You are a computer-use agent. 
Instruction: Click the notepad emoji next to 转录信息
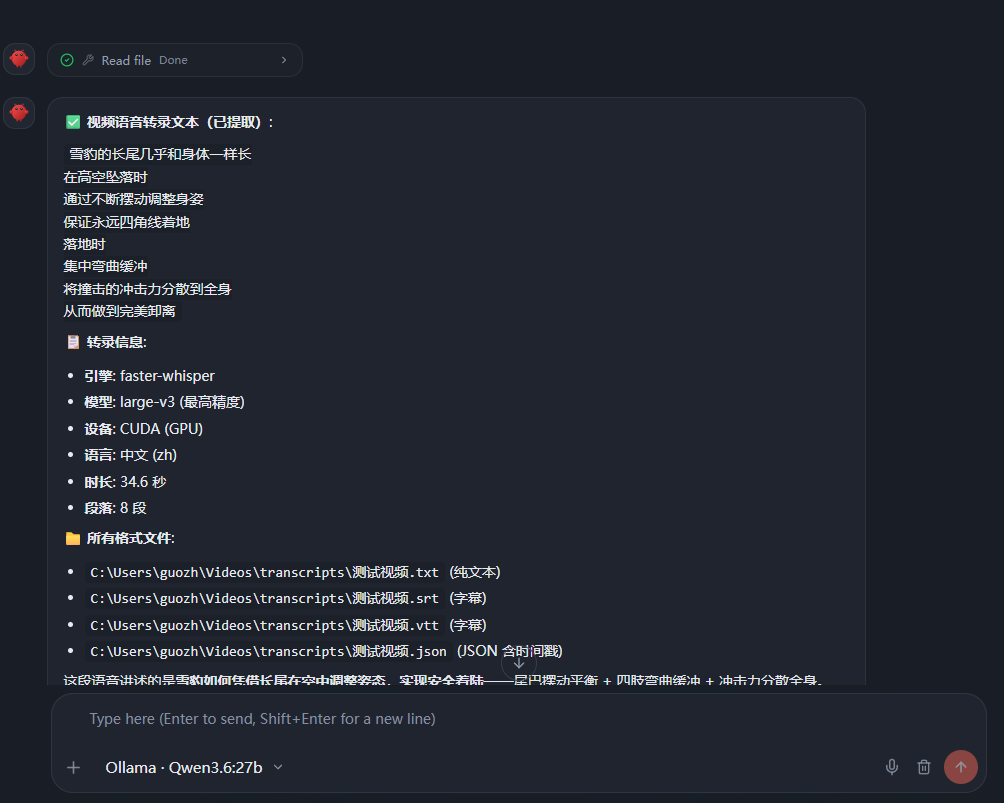tap(73, 342)
